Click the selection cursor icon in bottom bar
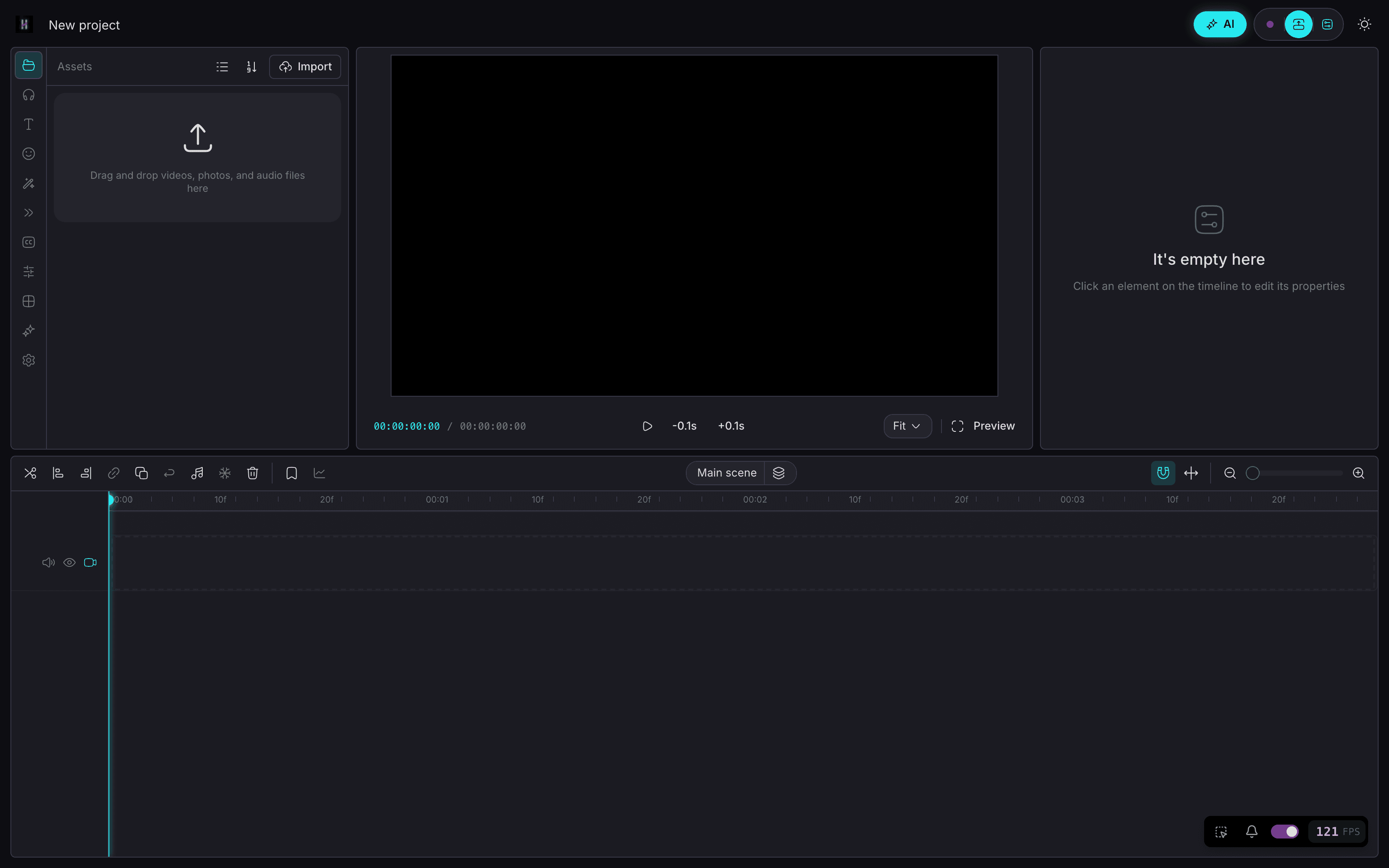Viewport: 1389px width, 868px height. 1221,832
